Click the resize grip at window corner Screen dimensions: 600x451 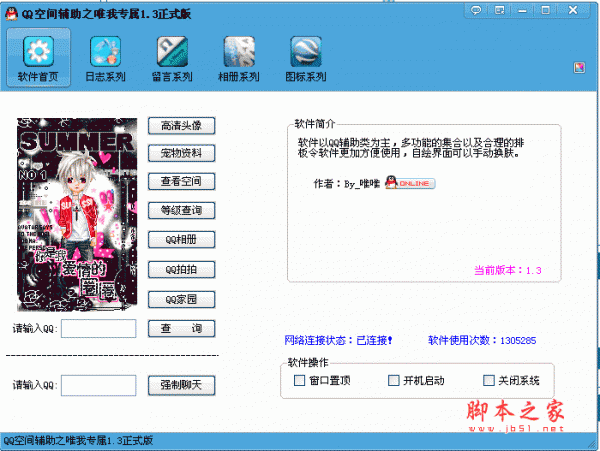(x=592, y=444)
